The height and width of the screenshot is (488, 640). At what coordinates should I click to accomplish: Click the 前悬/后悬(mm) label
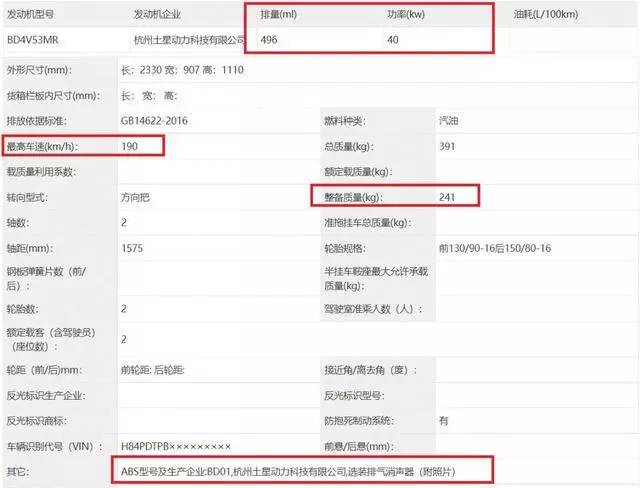359,446
